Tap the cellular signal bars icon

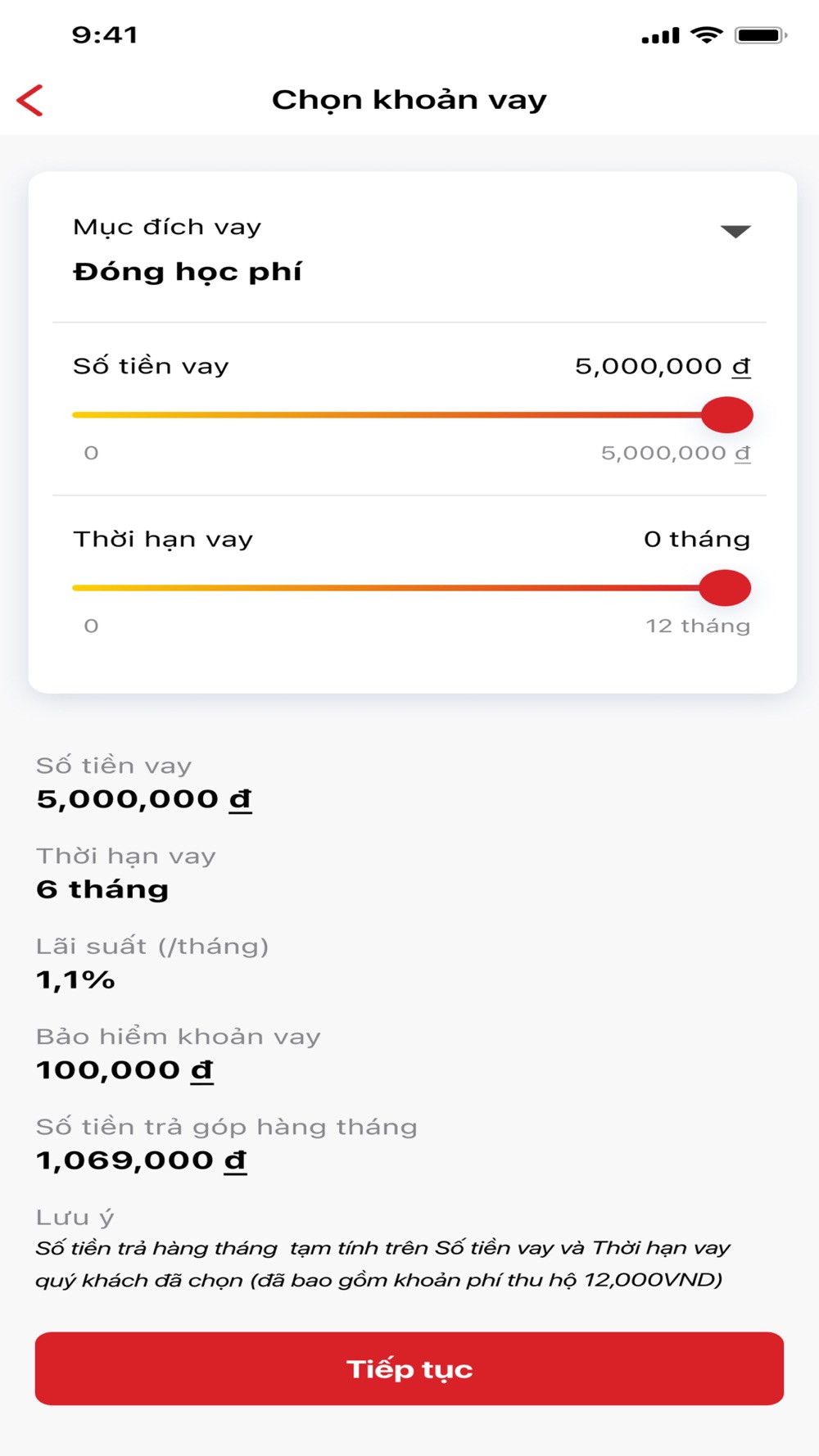point(661,36)
